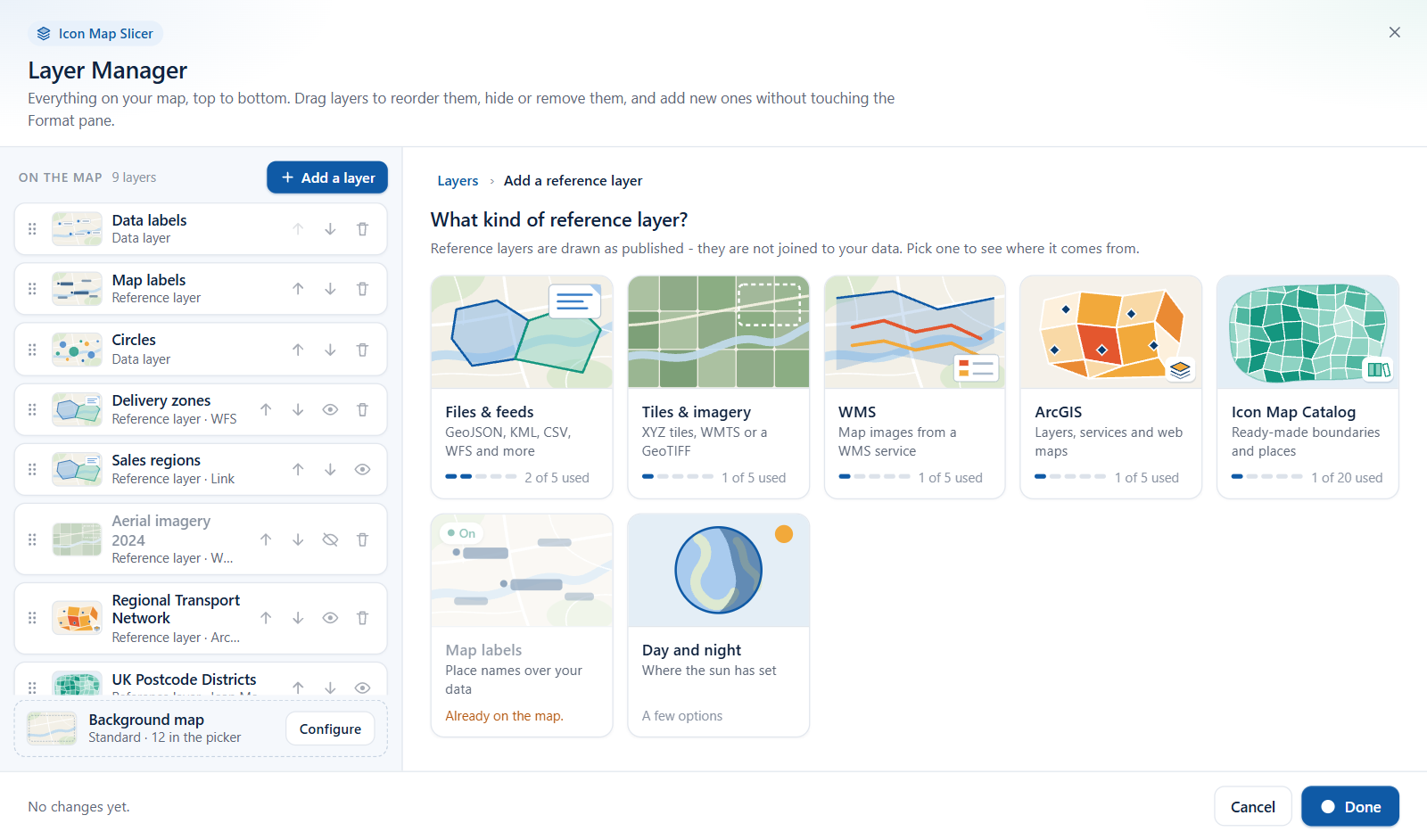This screenshot has height=840, width=1427.
Task: Go back to Layers breadcrumb
Action: [458, 181]
